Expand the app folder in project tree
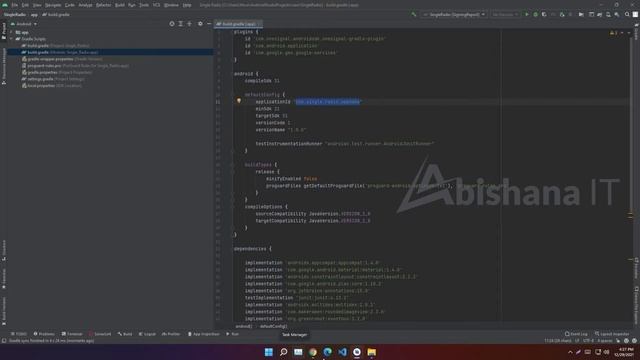Image resolution: width=640 pixels, height=360 pixels. pyautogui.click(x=11, y=32)
